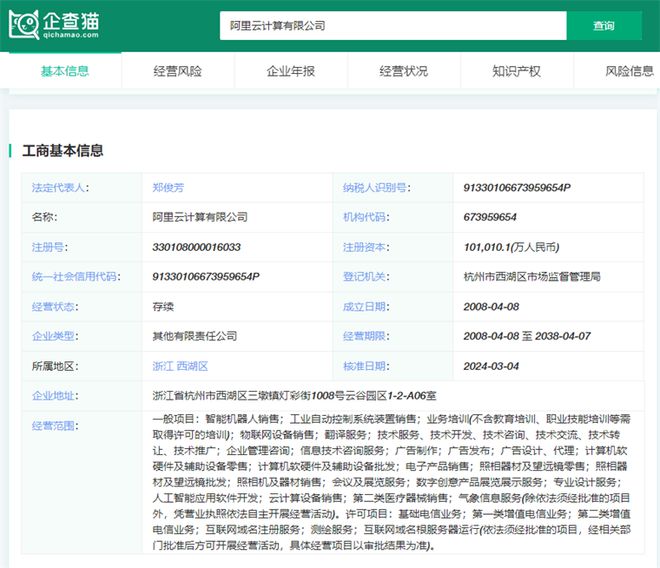Click the 注册资本 label

point(366,247)
